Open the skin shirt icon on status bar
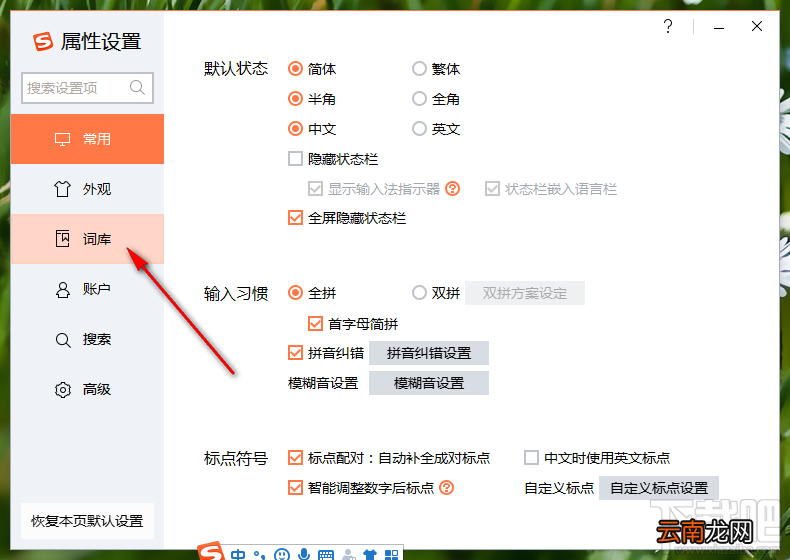 (x=370, y=555)
